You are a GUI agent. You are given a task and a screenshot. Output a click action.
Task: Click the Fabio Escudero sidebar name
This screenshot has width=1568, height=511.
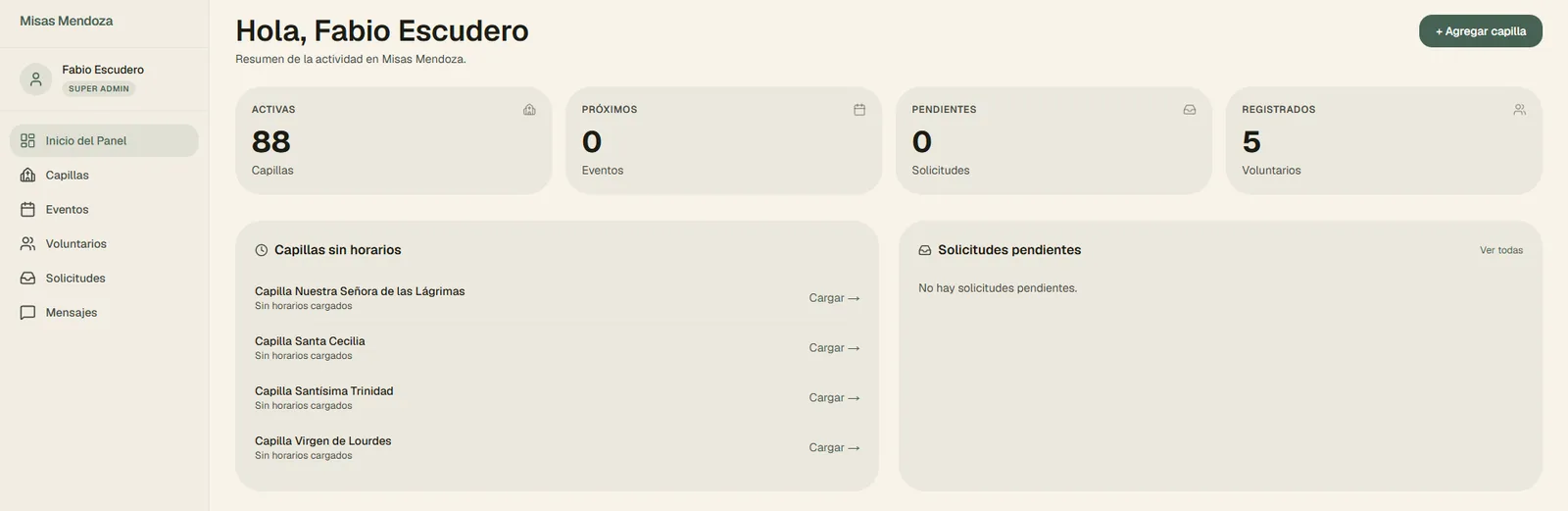(x=103, y=70)
